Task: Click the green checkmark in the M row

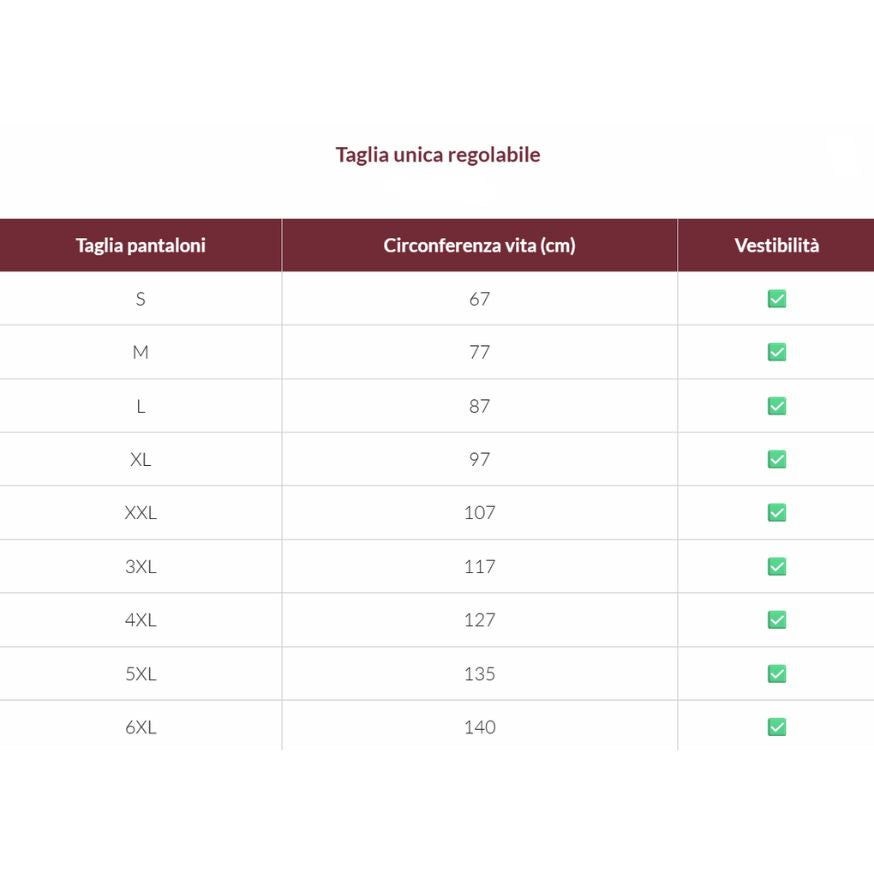Action: [x=777, y=352]
